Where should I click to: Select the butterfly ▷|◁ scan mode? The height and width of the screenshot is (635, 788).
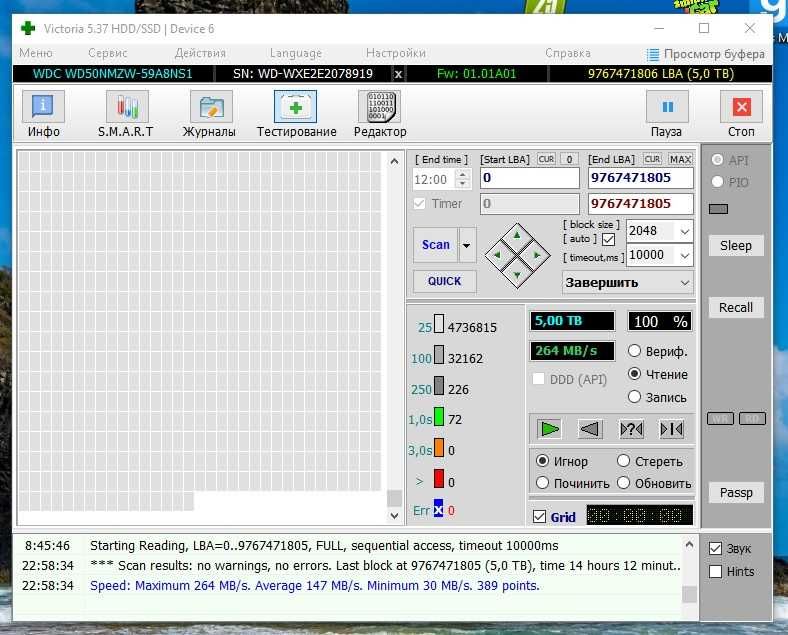pos(672,429)
